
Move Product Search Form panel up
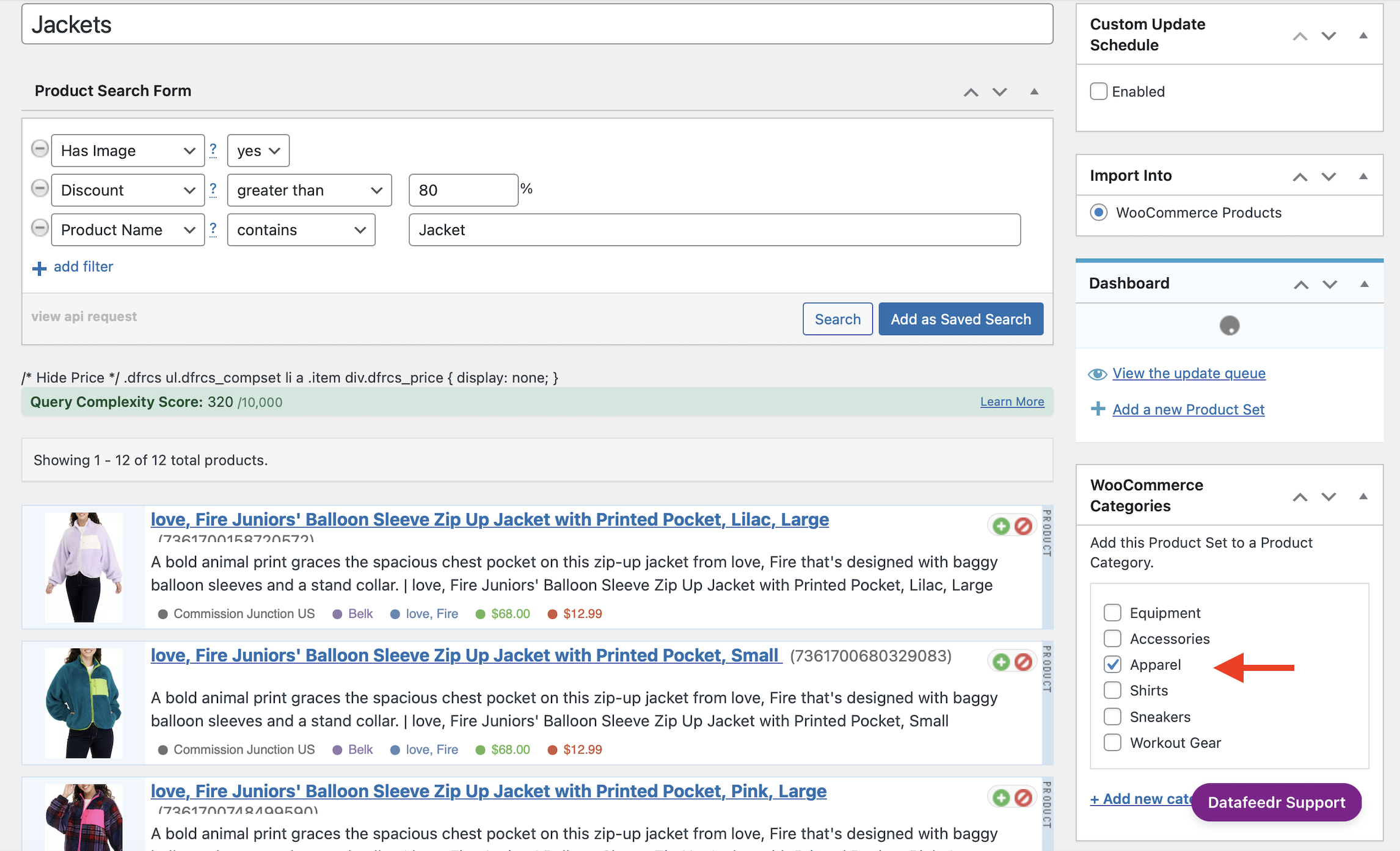coord(971,92)
